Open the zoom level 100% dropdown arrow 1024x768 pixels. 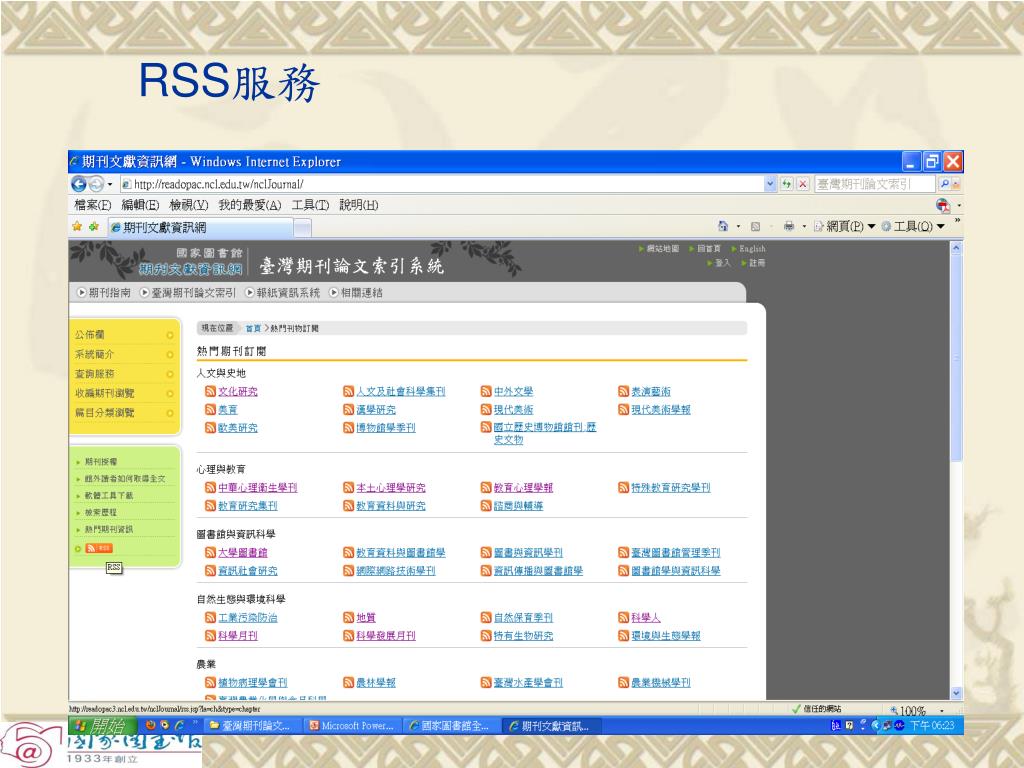coord(942,710)
